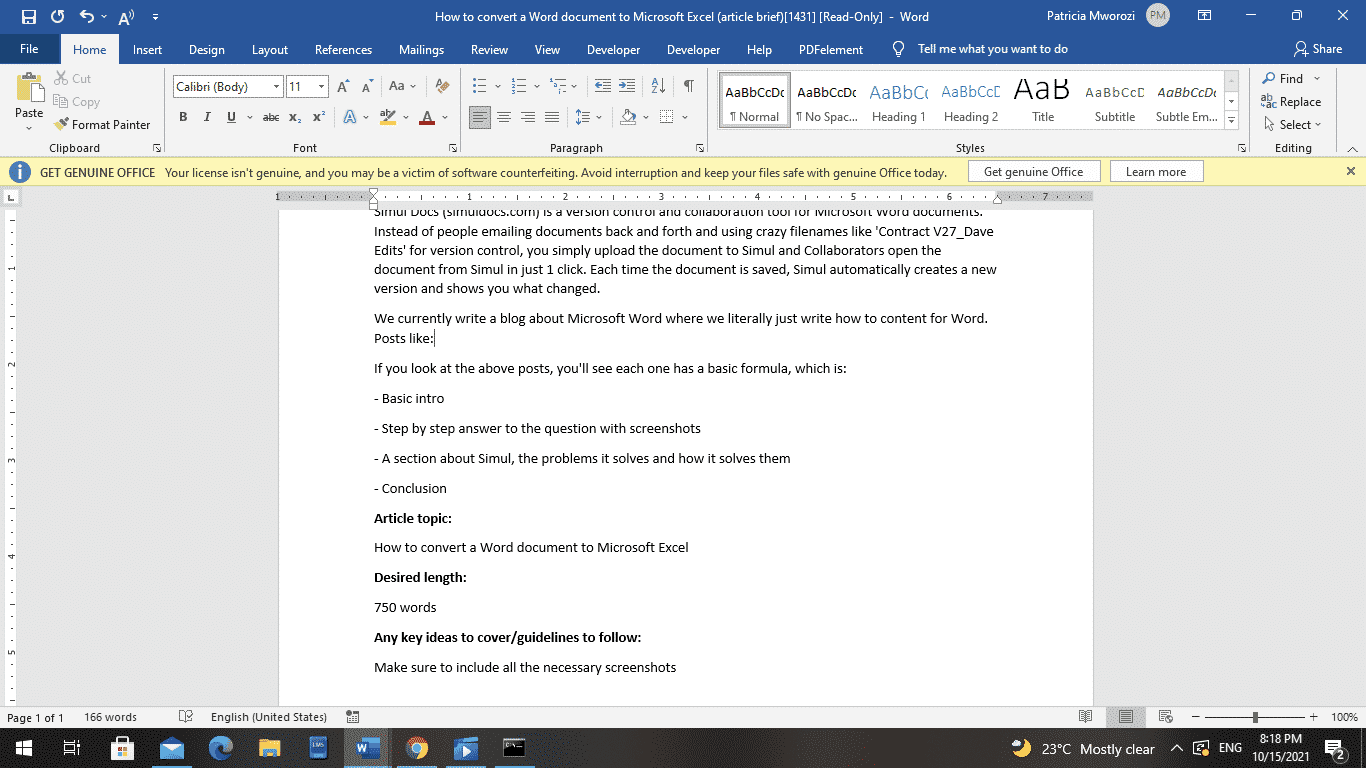Clear all formatting icon
1366x768 pixels.
441,87
